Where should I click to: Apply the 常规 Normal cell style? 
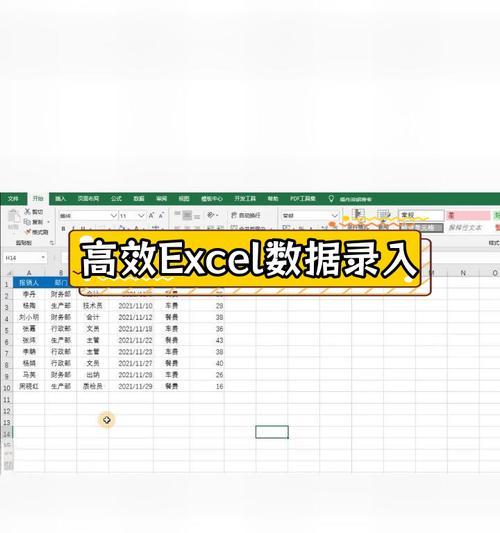pyautogui.click(x=421, y=215)
